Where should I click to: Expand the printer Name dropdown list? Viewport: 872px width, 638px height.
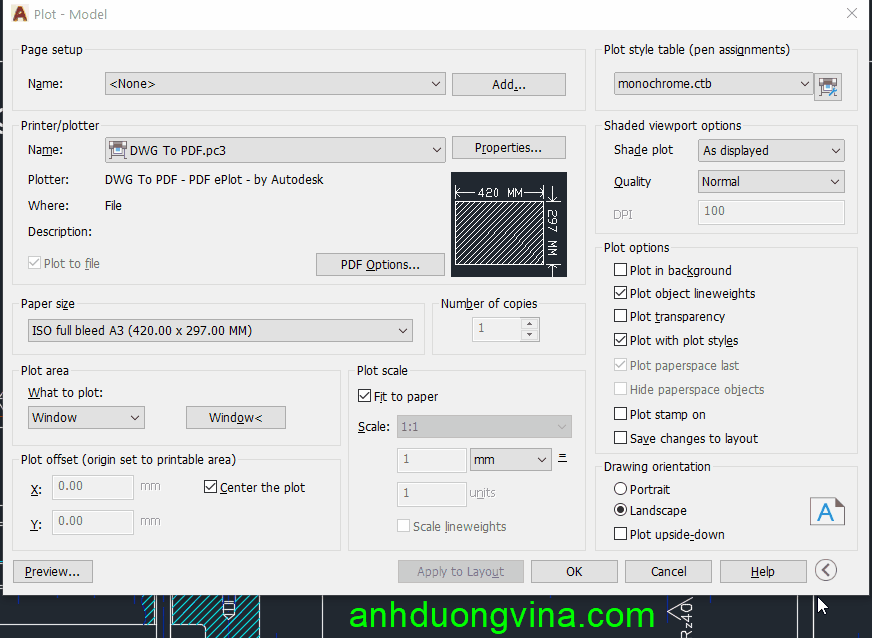(x=275, y=150)
